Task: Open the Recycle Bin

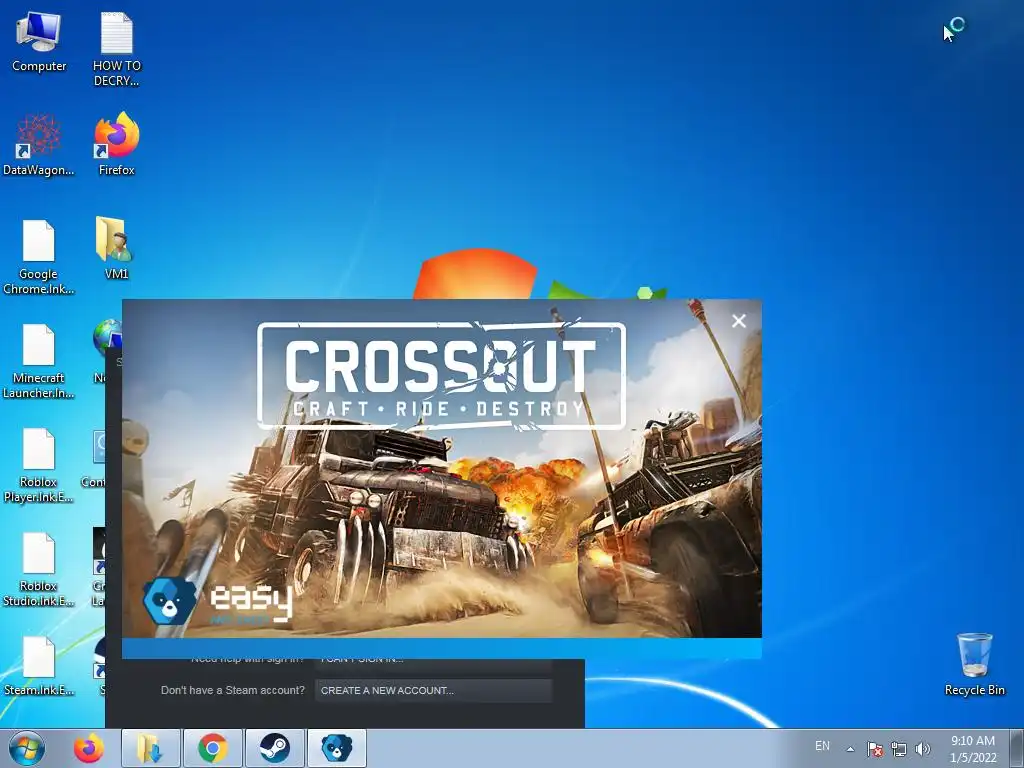Action: pos(974,664)
